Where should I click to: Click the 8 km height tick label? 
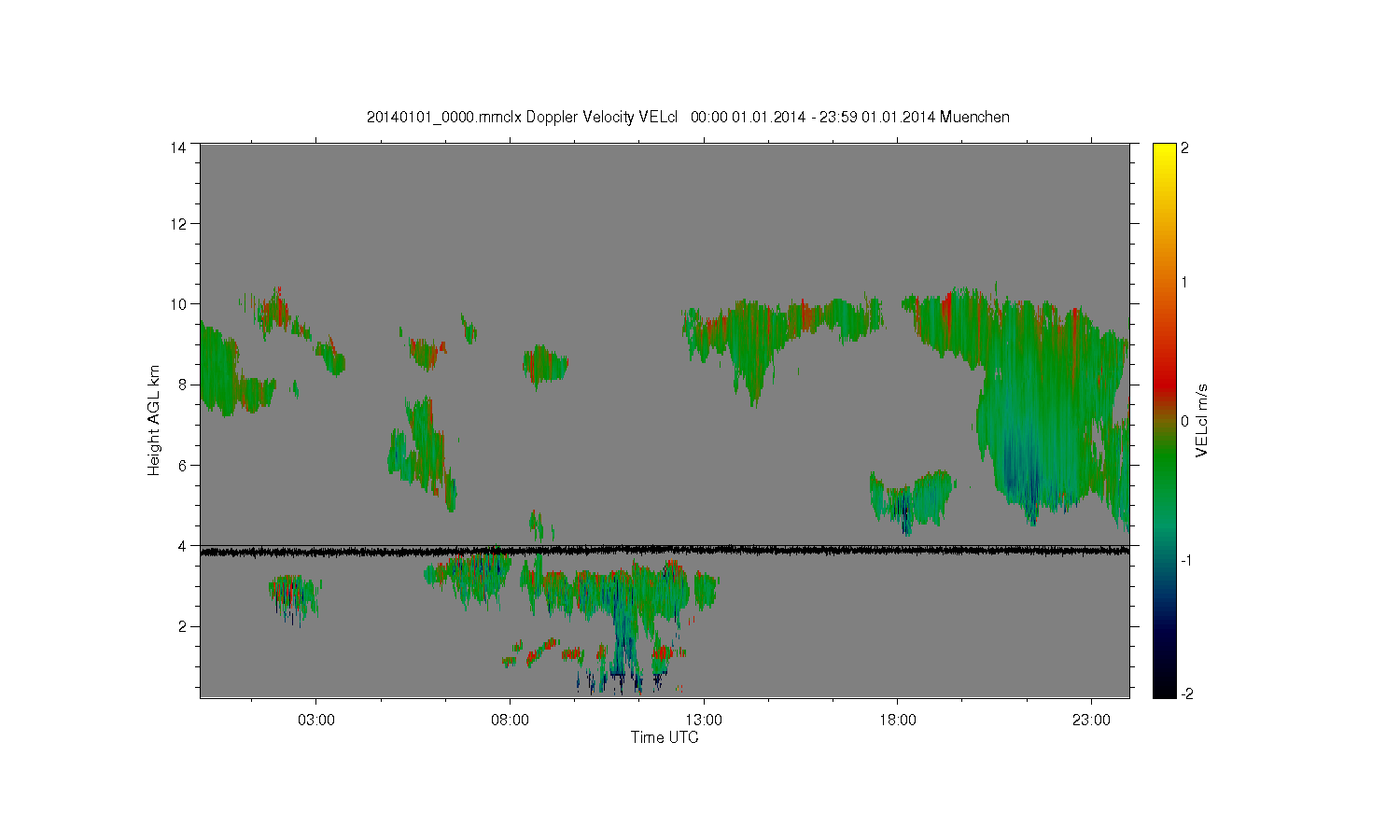(182, 385)
